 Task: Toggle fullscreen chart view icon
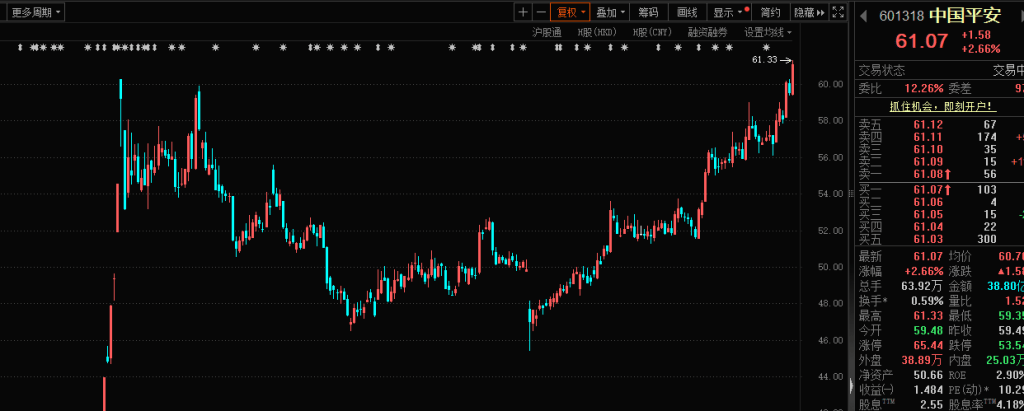(x=840, y=12)
